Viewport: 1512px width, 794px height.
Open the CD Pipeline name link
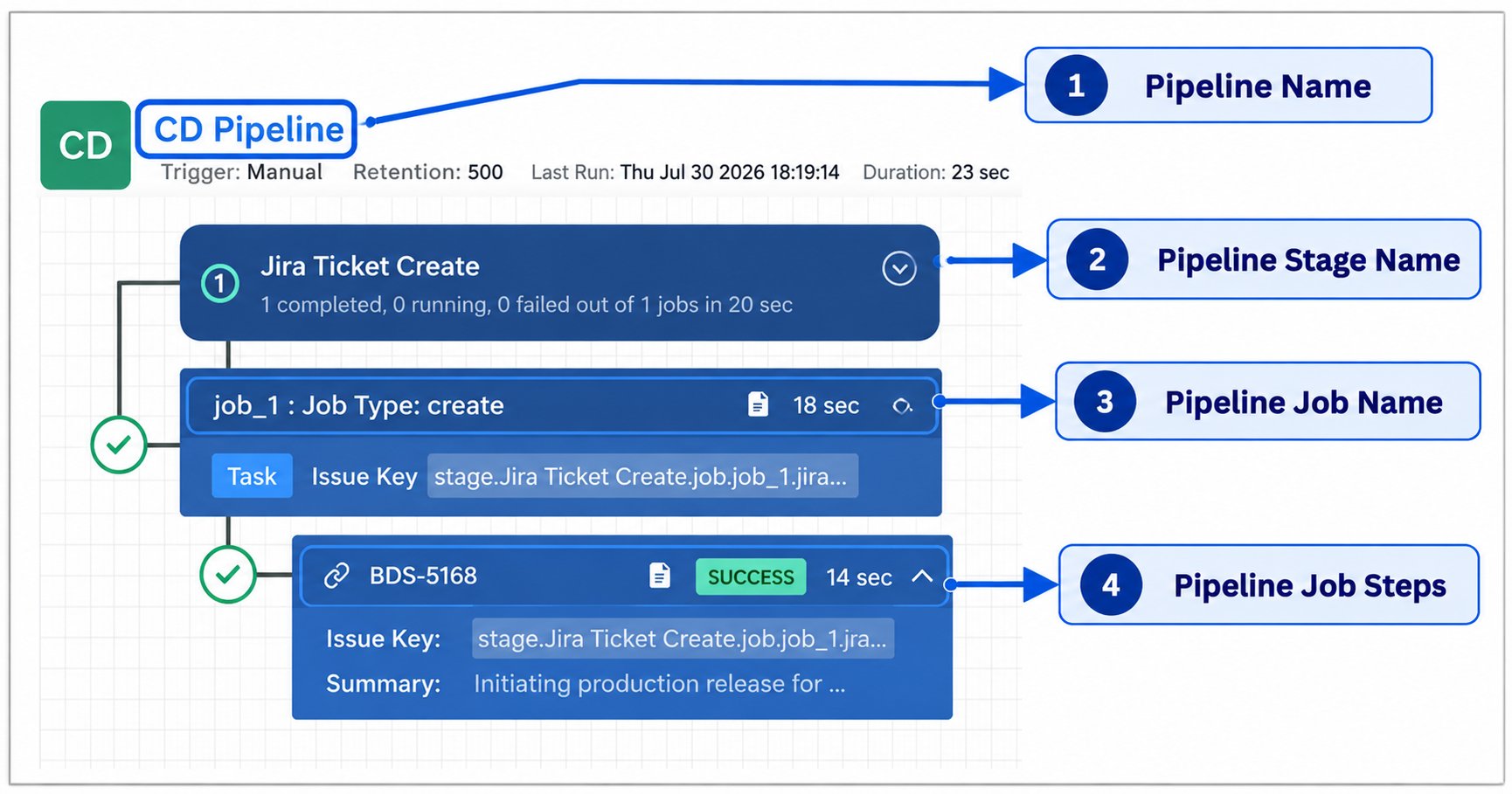(248, 129)
